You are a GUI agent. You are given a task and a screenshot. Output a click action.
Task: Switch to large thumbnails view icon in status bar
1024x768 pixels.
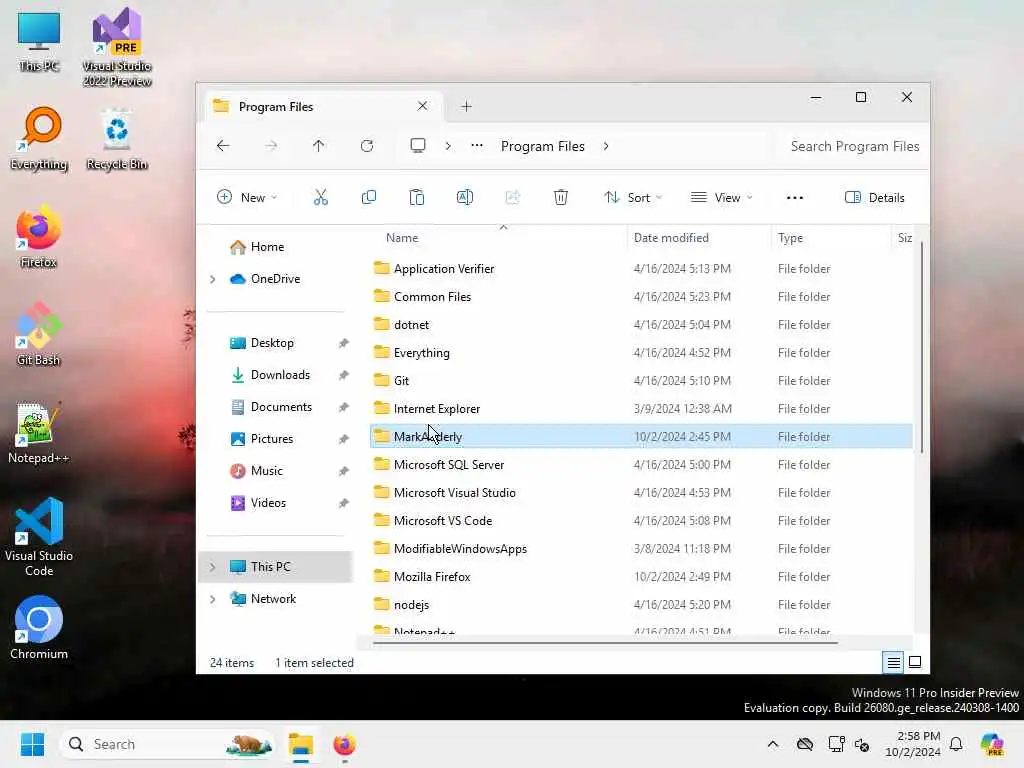(x=915, y=662)
